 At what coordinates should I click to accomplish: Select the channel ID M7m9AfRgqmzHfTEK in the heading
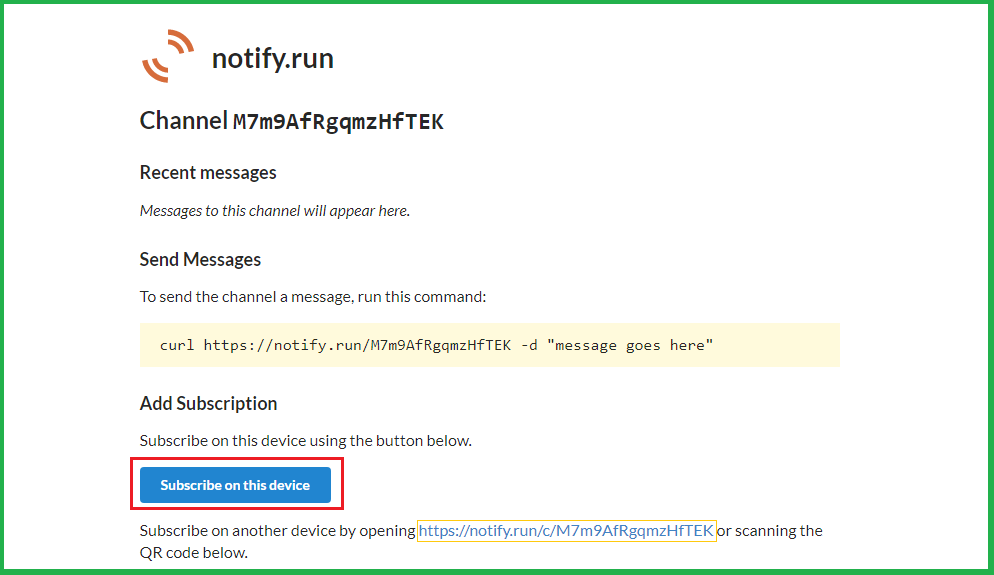338,122
